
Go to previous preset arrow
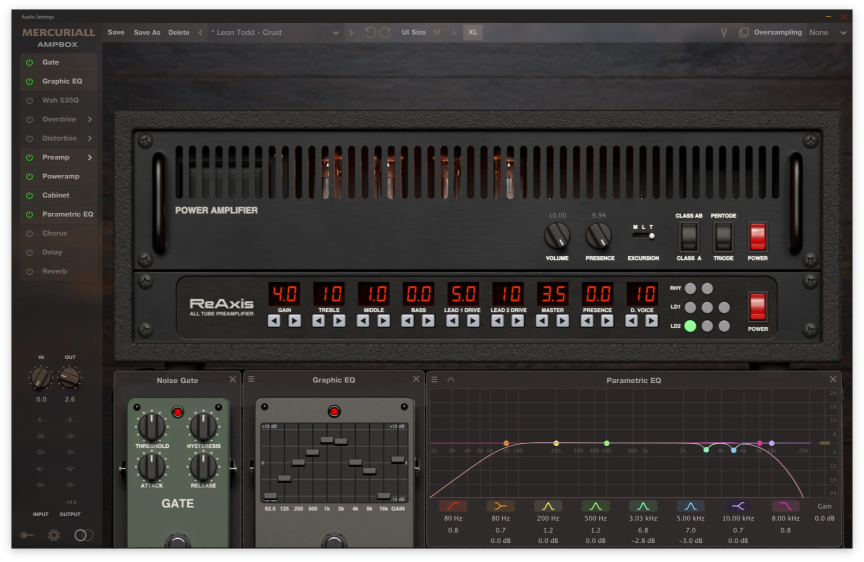[201, 33]
